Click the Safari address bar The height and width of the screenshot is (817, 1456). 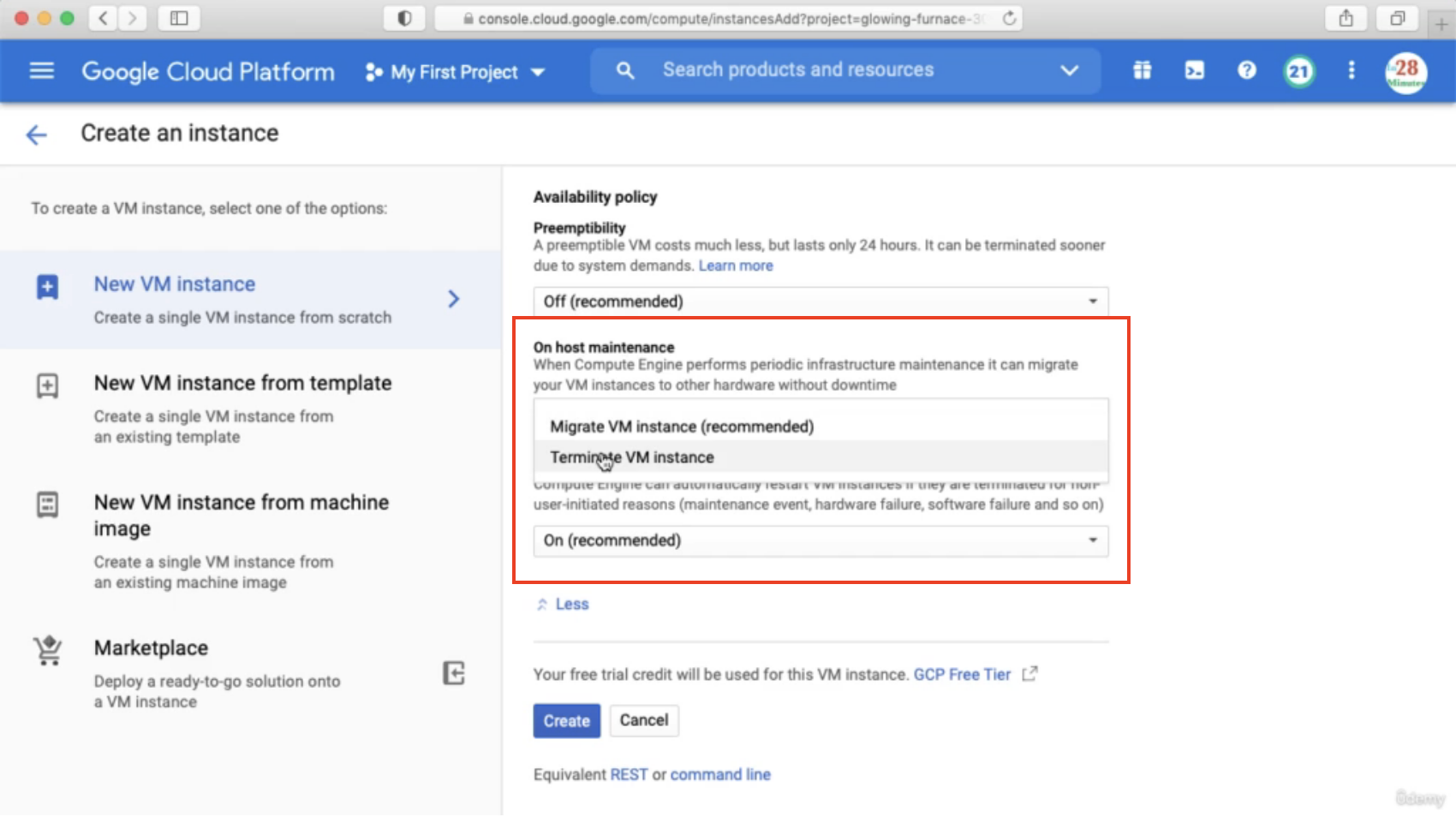[728, 18]
